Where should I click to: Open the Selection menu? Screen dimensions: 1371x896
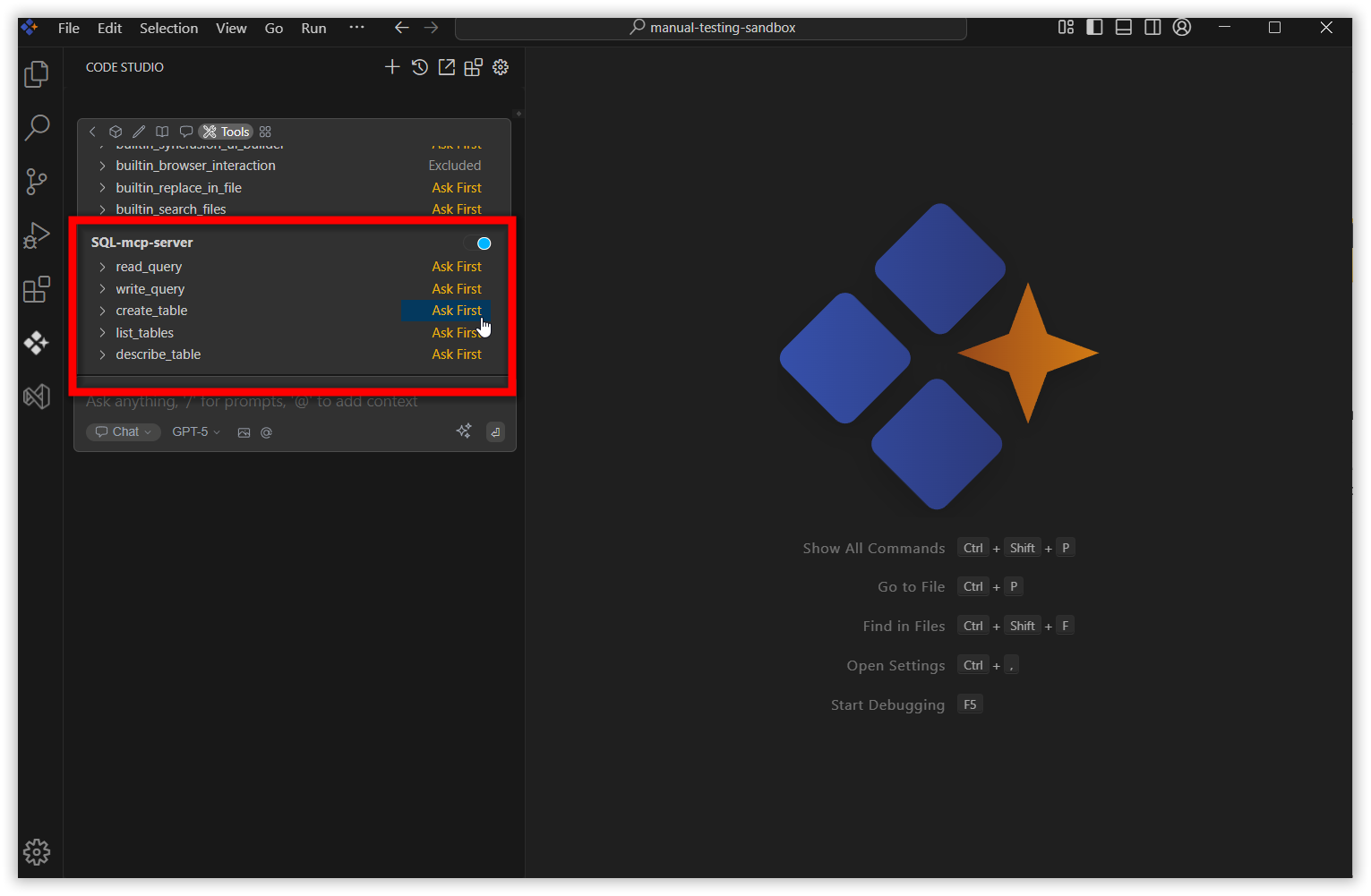pyautogui.click(x=168, y=29)
